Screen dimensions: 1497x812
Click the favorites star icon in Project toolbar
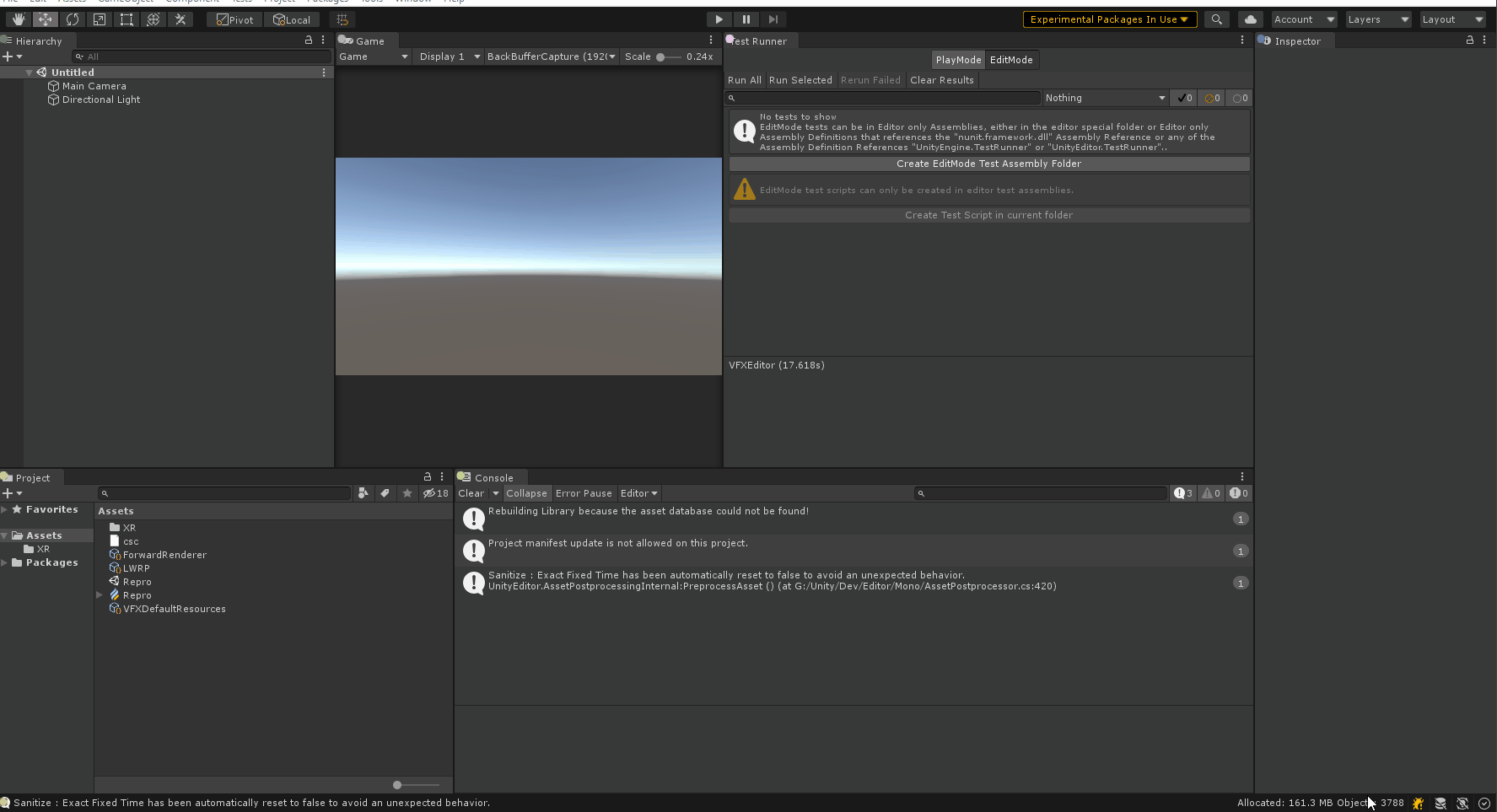point(407,493)
